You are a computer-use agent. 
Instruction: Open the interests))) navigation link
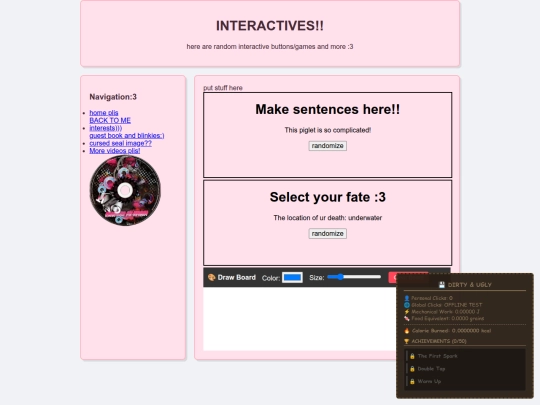(106, 128)
